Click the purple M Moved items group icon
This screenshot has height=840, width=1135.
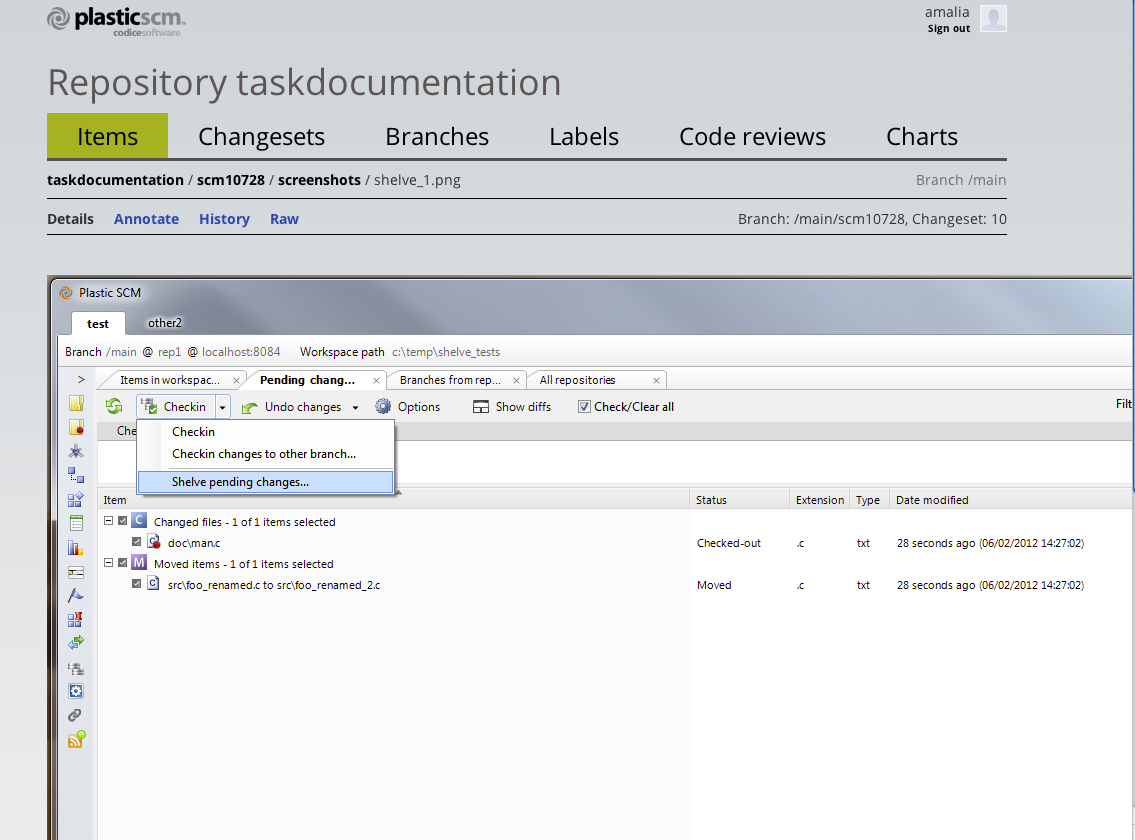(x=139, y=563)
